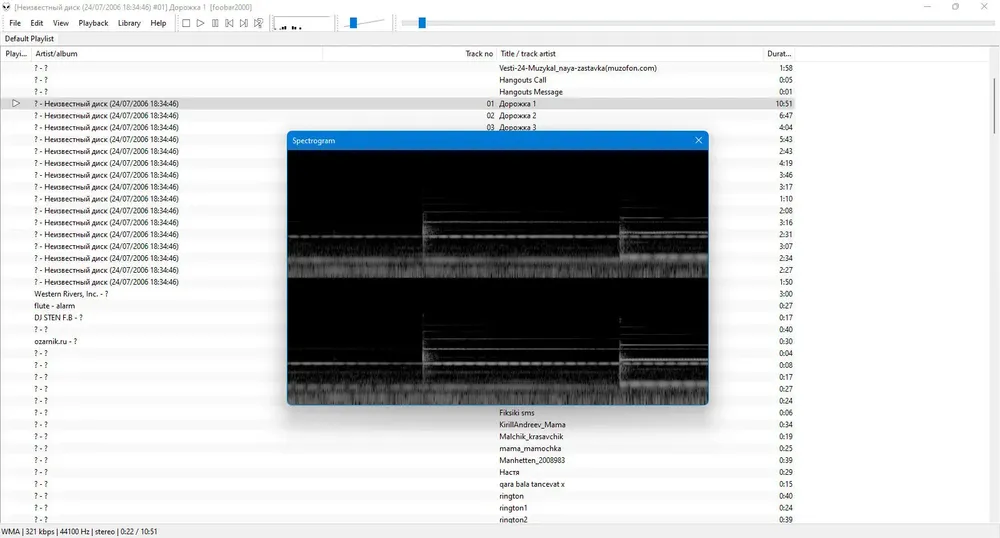Open the Edit menu

tap(37, 23)
